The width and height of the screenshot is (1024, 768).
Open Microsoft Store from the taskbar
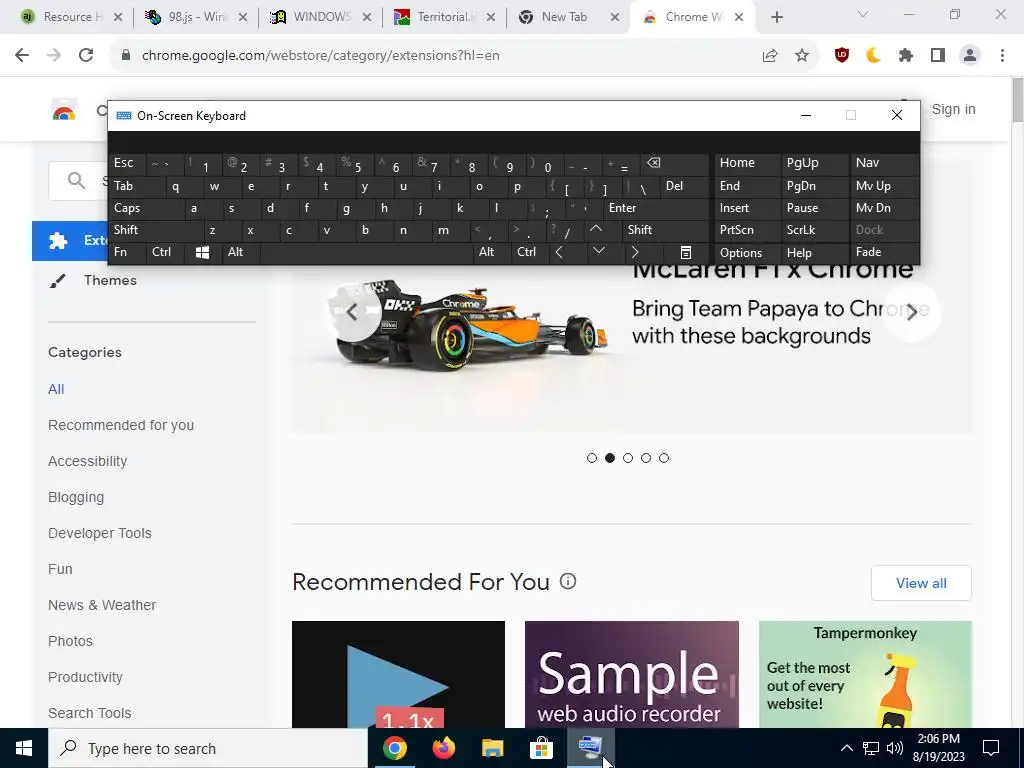point(541,748)
